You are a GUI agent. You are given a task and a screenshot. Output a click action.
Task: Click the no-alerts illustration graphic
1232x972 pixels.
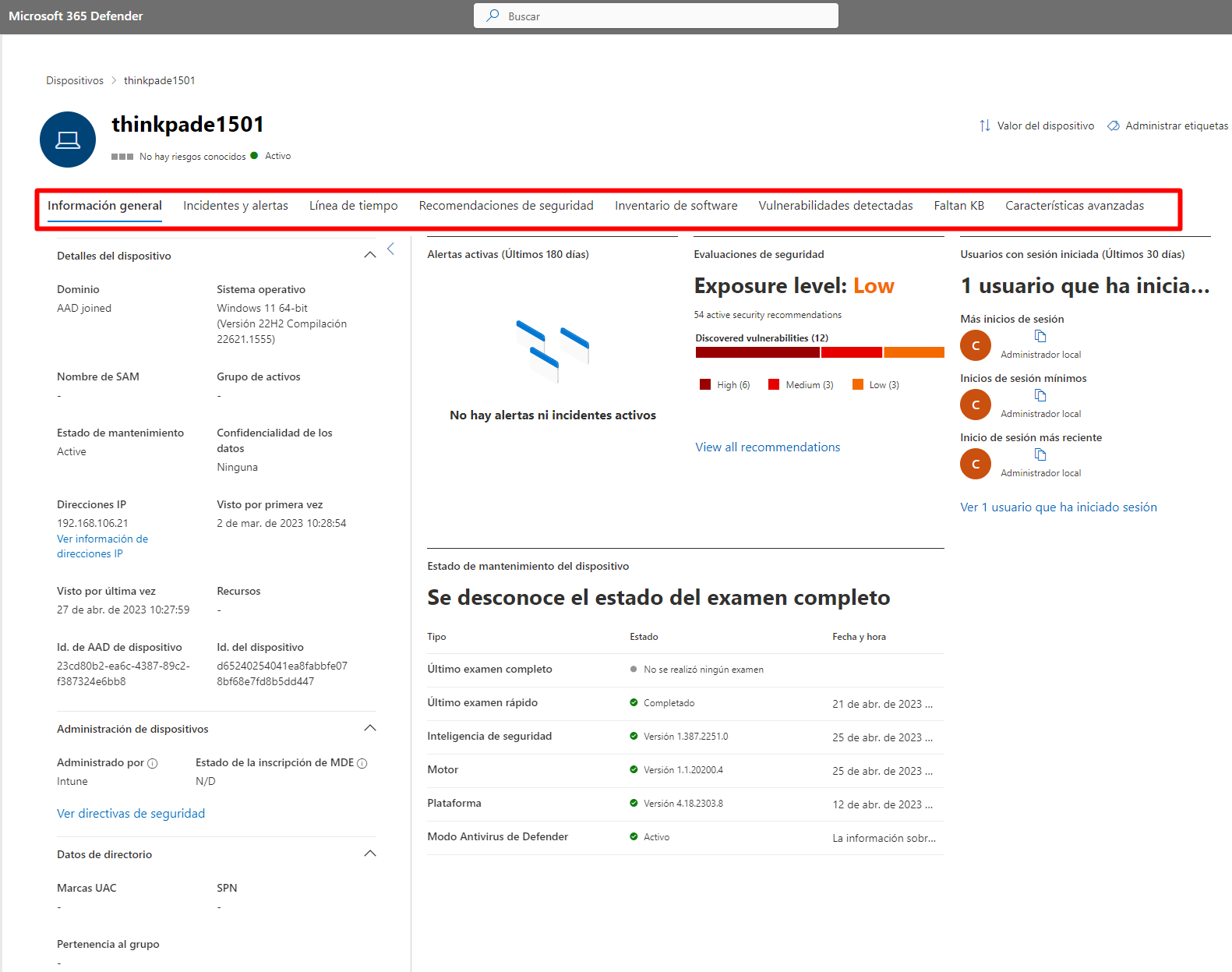point(552,351)
